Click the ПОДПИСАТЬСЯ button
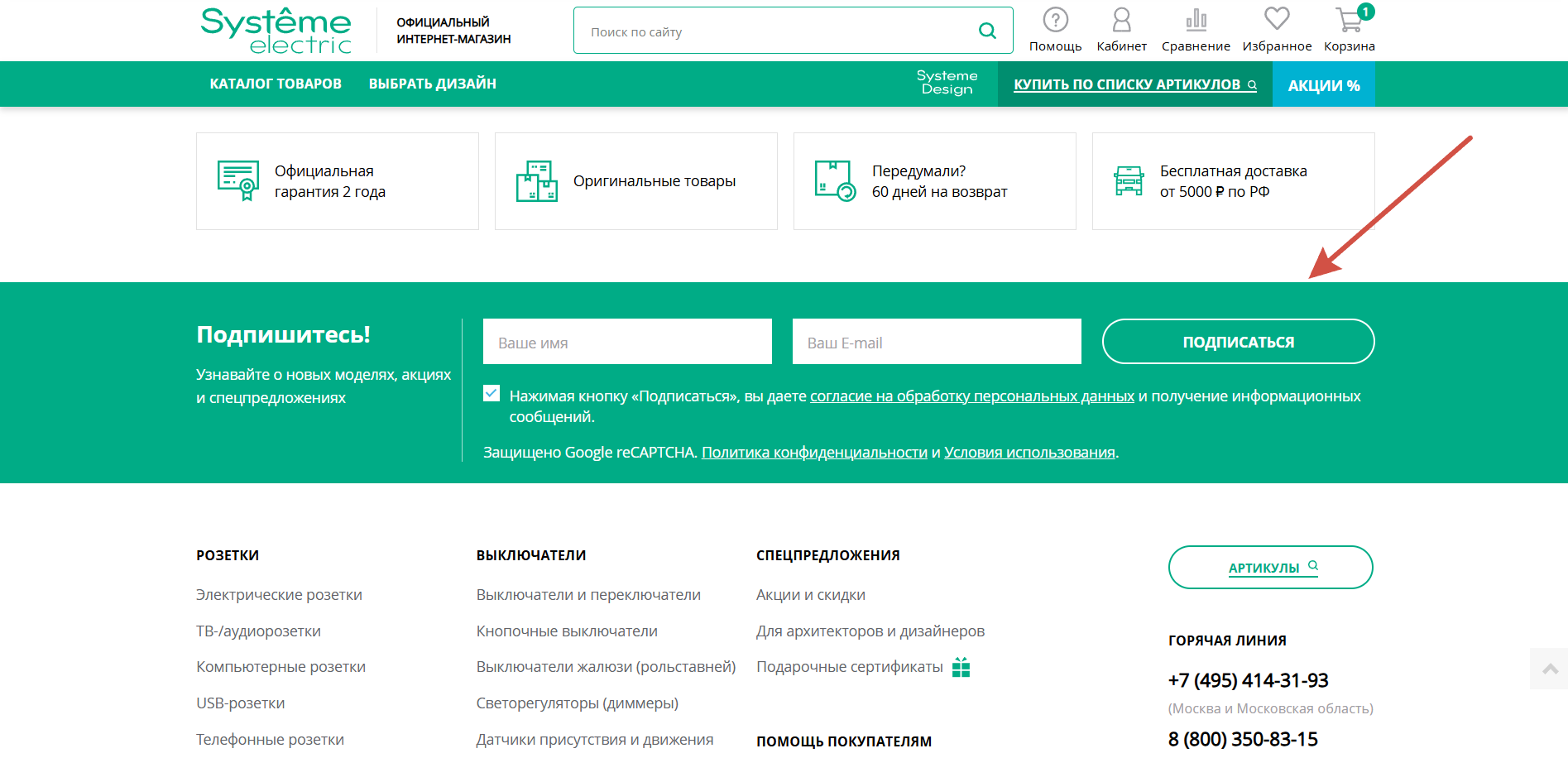 point(1238,341)
